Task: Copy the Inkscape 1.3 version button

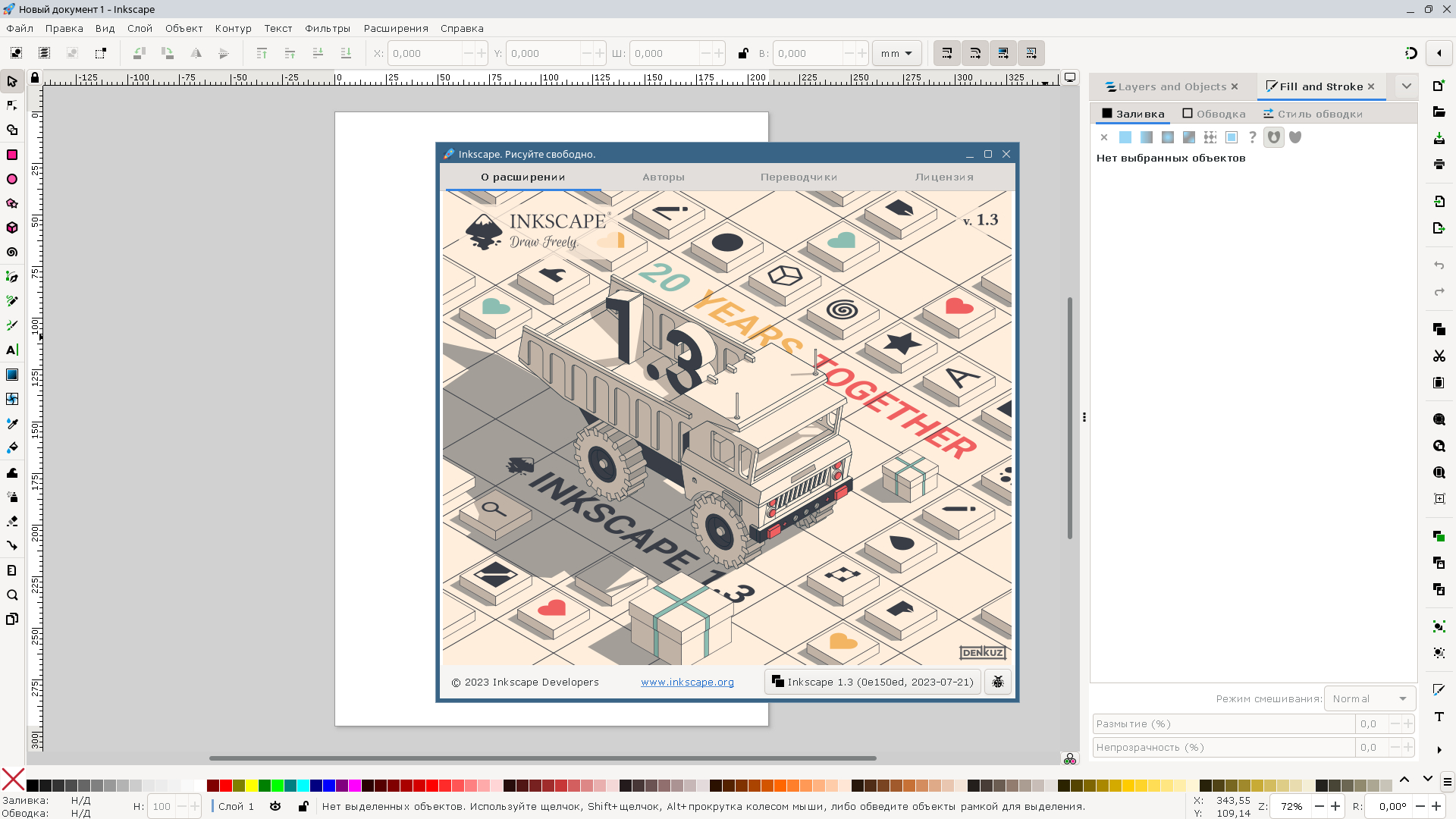Action: 873,682
